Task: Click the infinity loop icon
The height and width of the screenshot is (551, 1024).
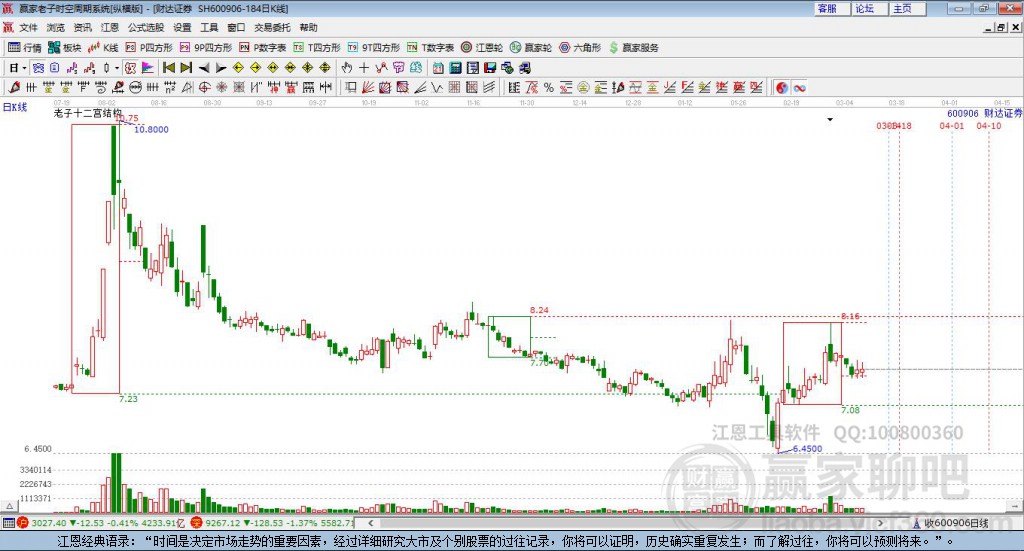Action: click(799, 87)
